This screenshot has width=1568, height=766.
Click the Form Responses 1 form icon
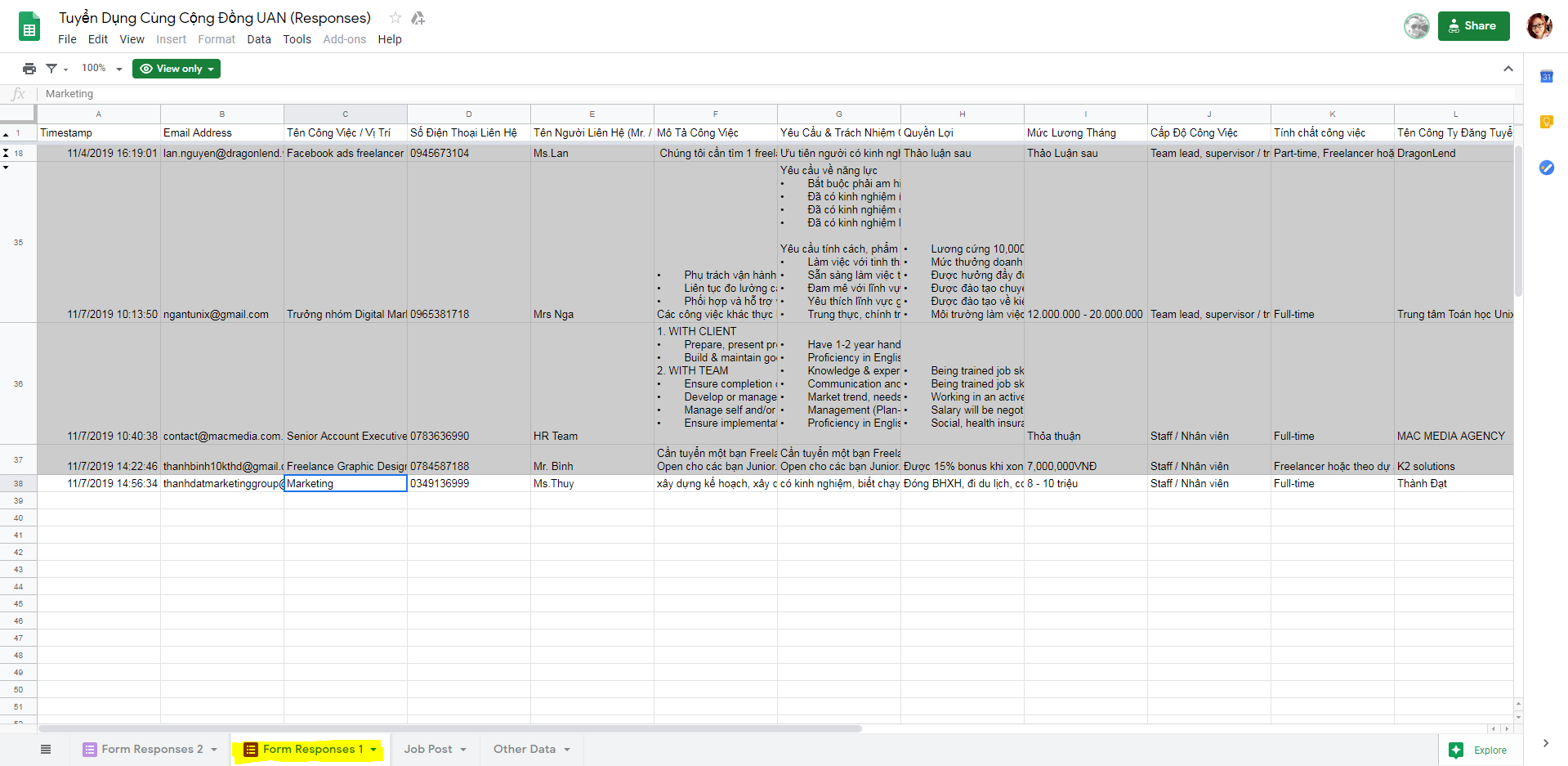[251, 750]
